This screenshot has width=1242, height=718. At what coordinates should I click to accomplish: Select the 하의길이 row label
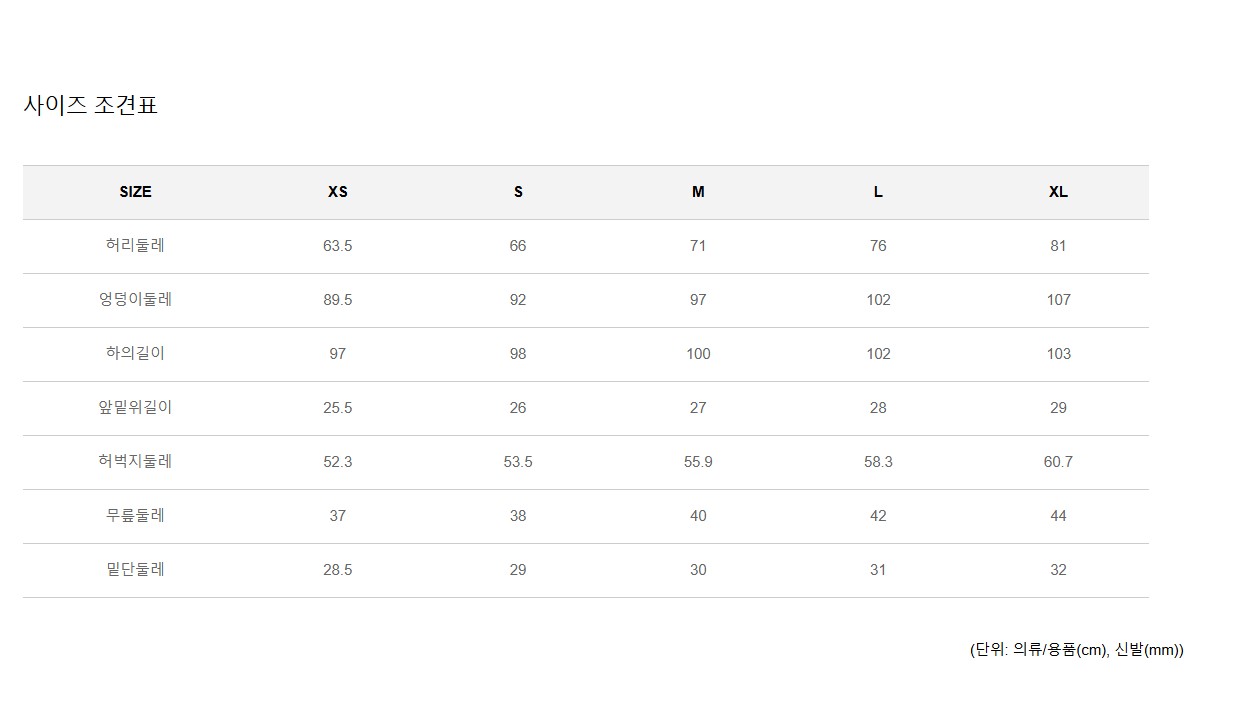135,354
